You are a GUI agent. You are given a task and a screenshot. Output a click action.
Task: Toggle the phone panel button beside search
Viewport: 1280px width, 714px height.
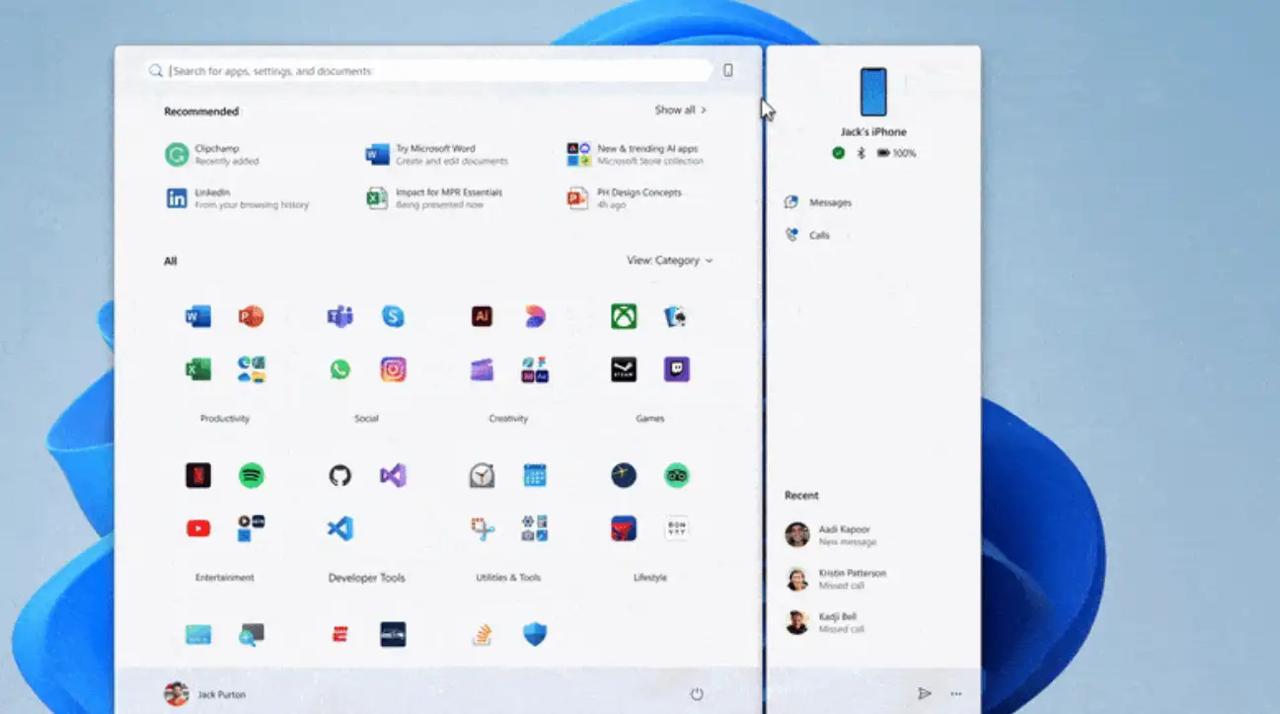click(728, 71)
